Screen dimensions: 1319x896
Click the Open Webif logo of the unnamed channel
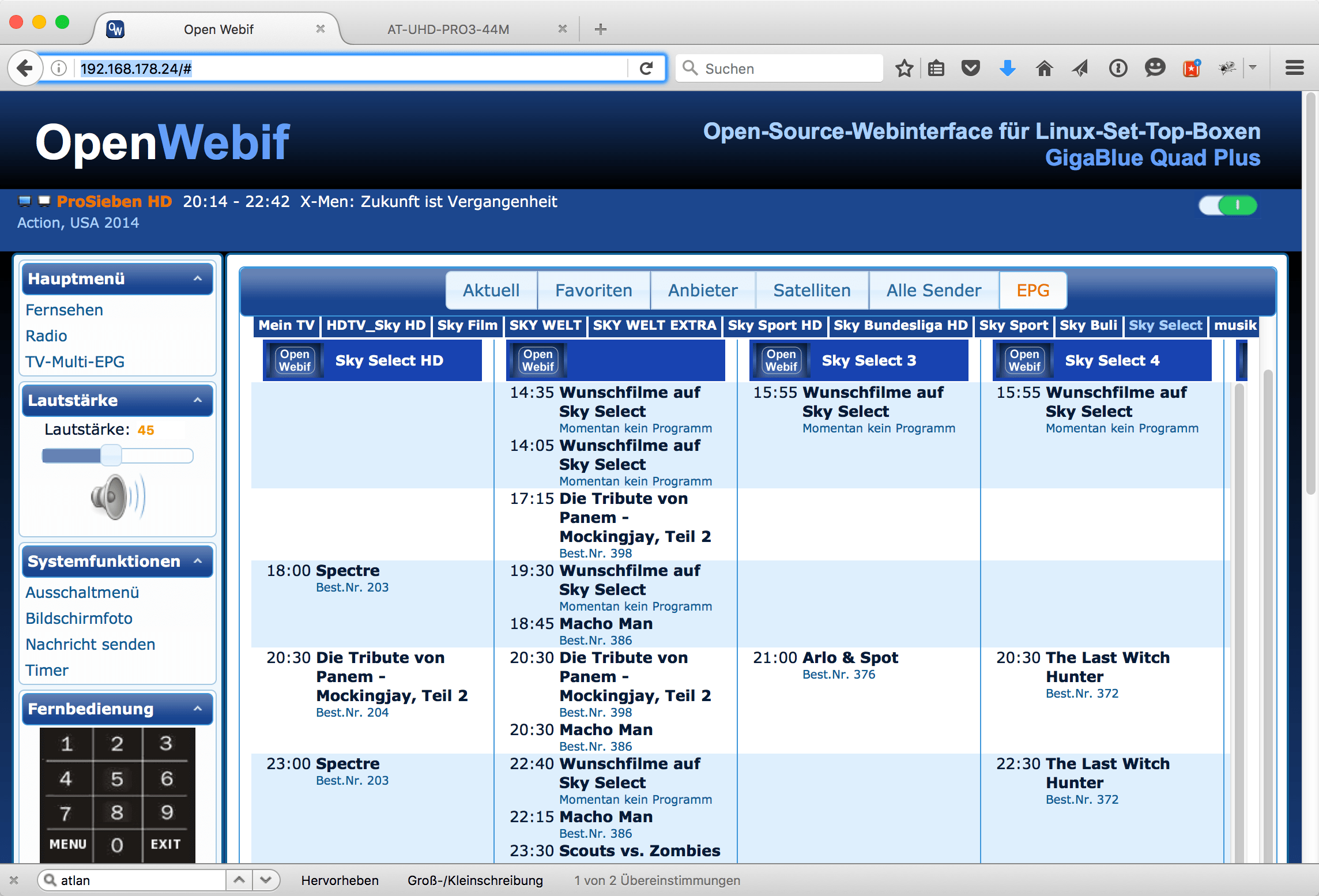coord(538,360)
